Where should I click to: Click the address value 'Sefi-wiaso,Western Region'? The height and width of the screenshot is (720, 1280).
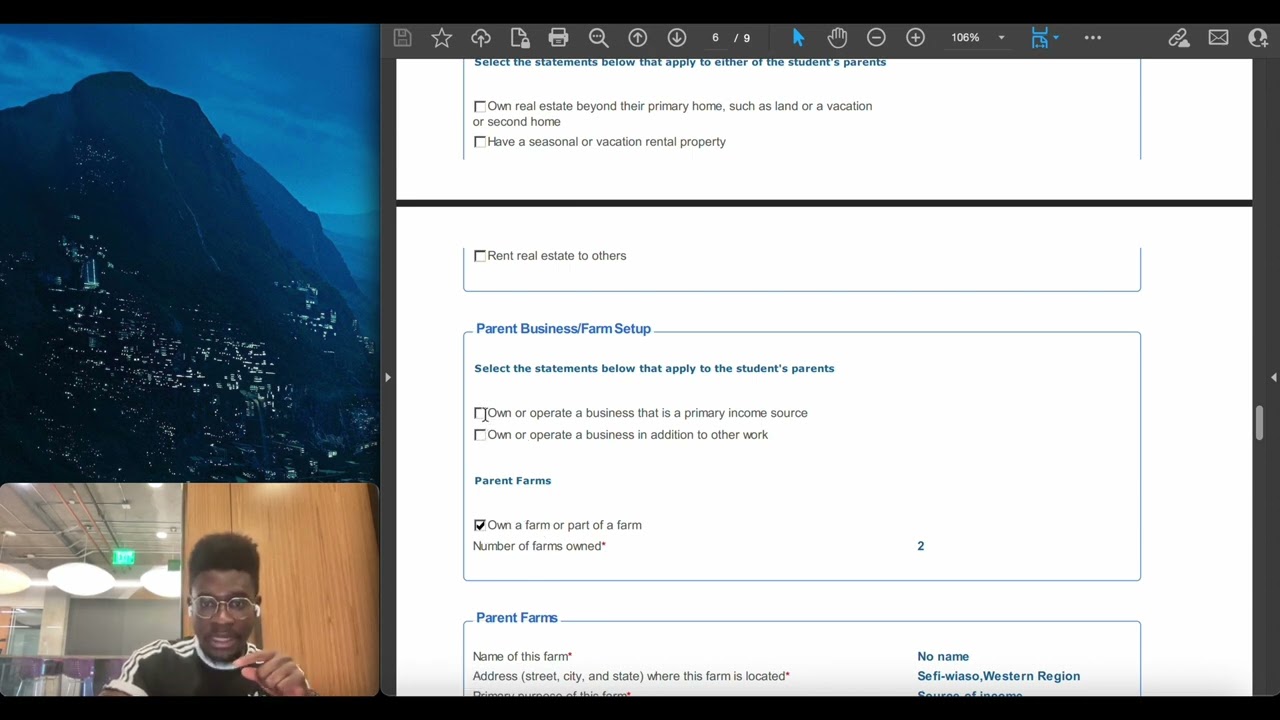[998, 676]
